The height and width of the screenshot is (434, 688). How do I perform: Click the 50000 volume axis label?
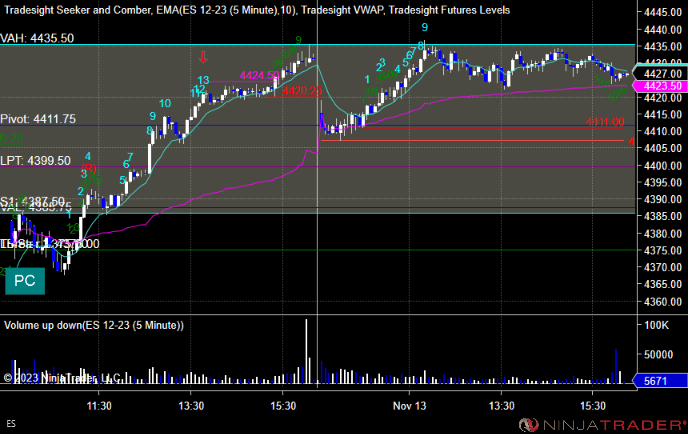[x=658, y=355]
